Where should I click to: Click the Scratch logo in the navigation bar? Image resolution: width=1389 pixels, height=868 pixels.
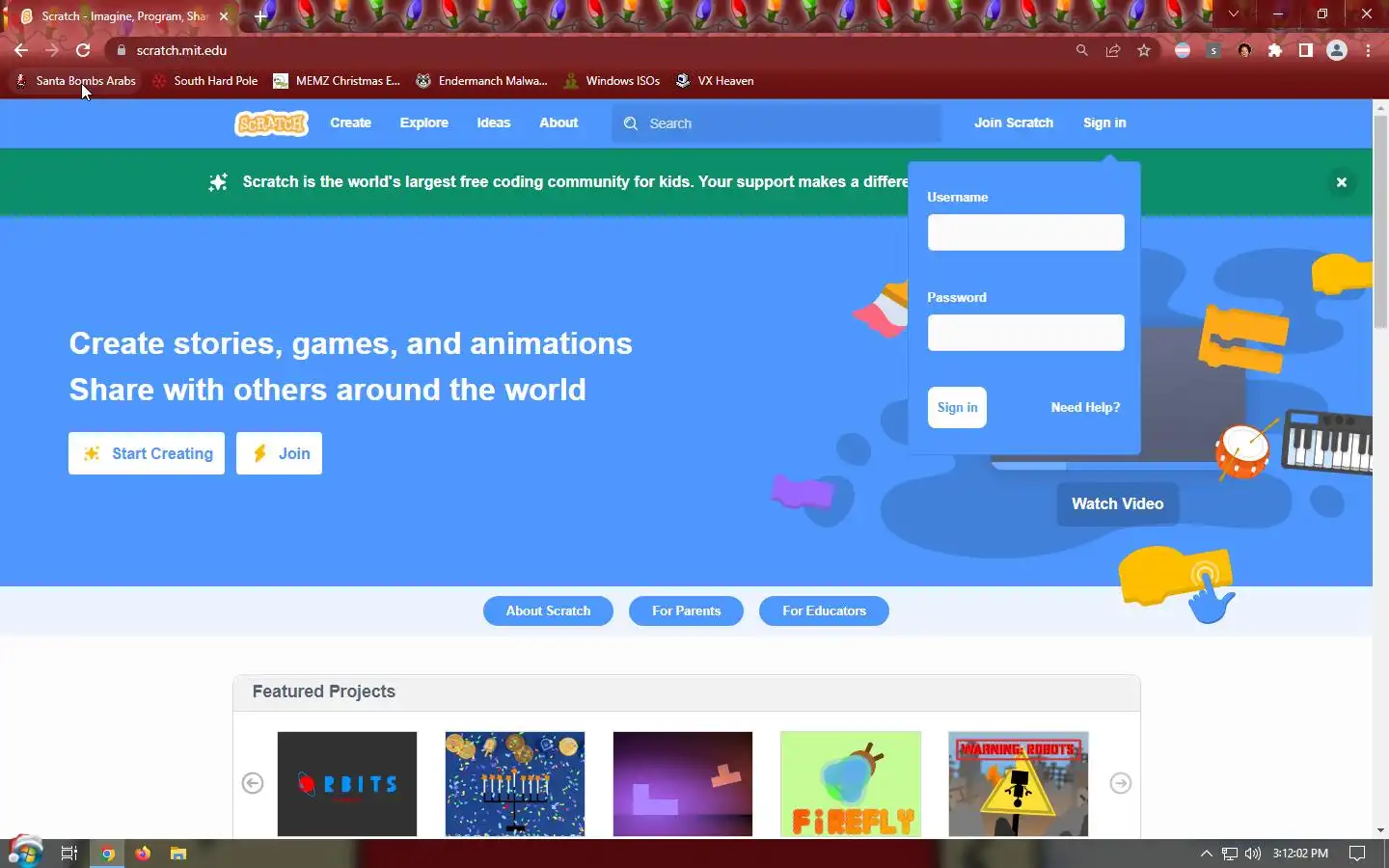tap(272, 123)
